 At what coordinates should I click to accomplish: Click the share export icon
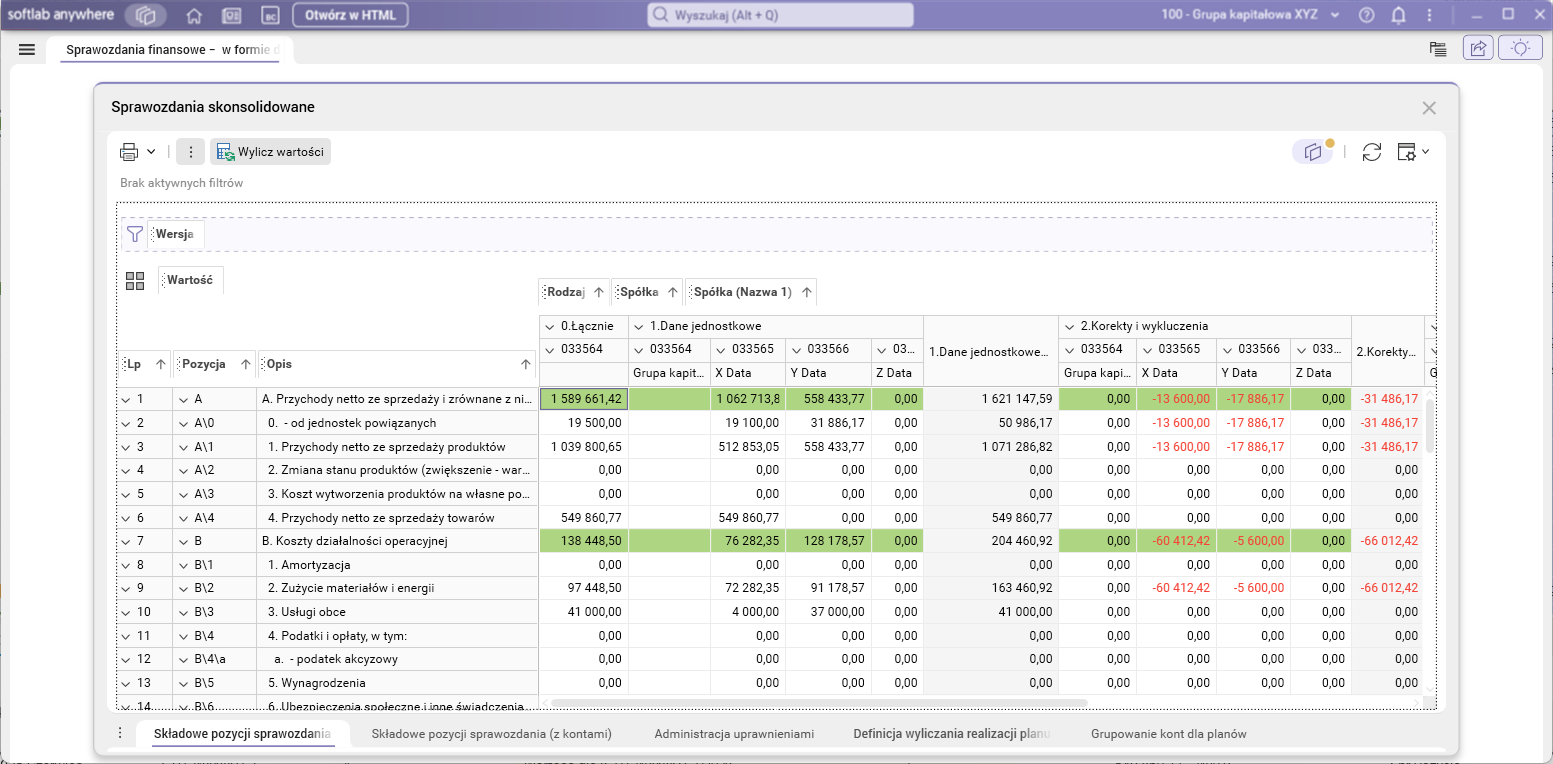(x=1477, y=48)
